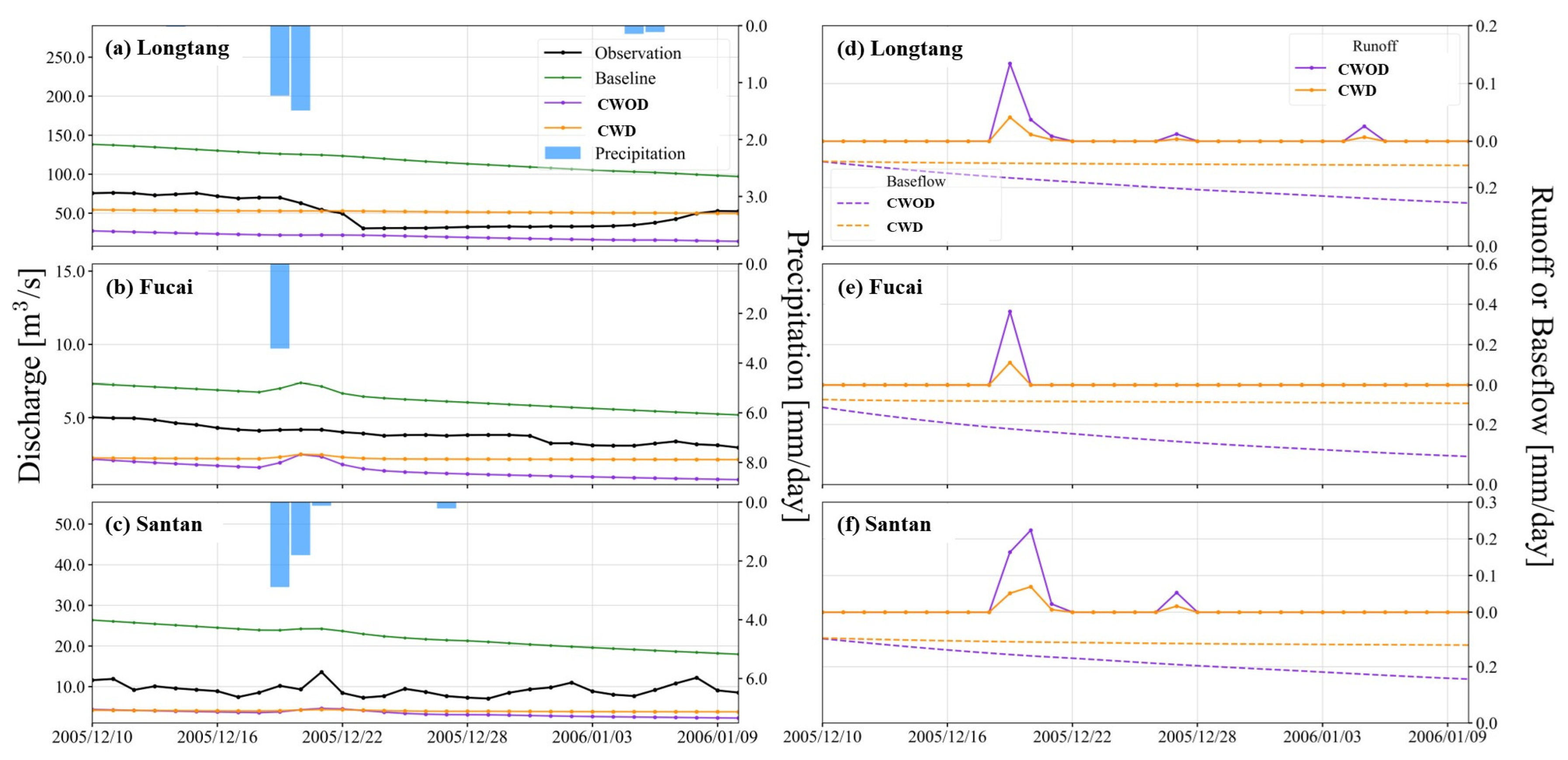Click the 2005/12/22 date tick under Santan discharge
The height and width of the screenshot is (760, 1568).
click(x=342, y=737)
